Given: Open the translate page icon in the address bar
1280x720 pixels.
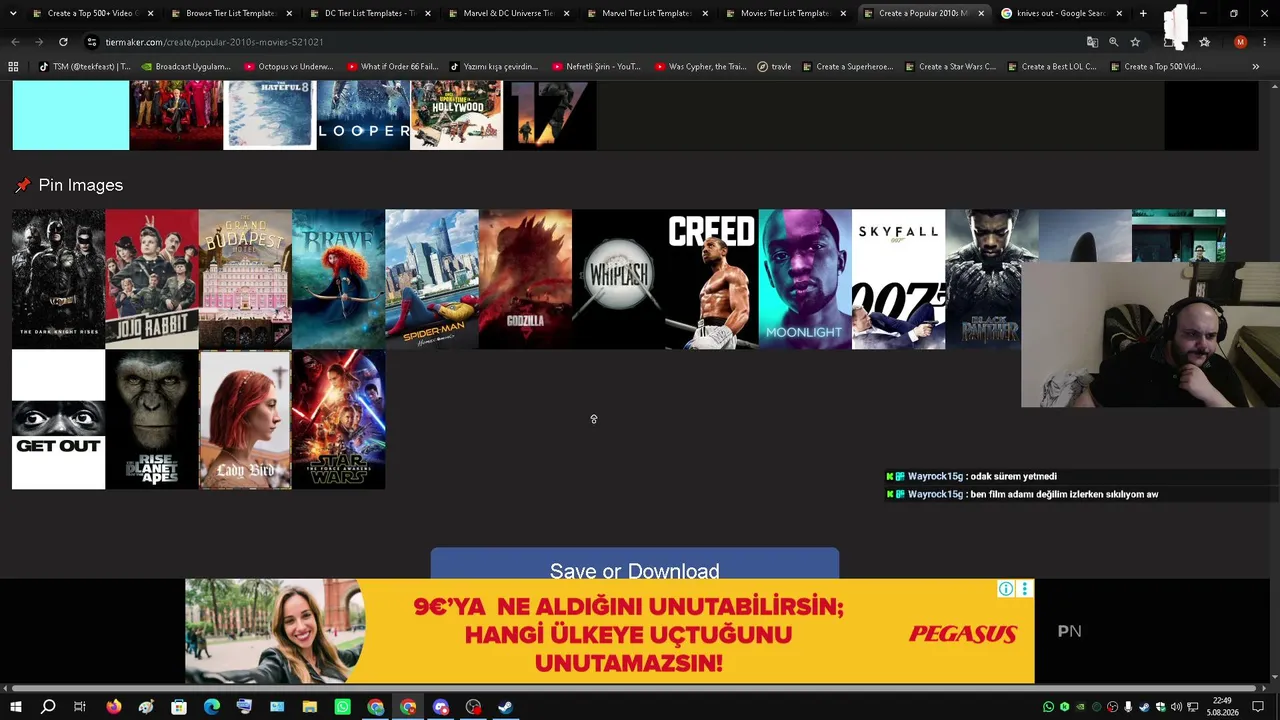Looking at the screenshot, I should pyautogui.click(x=1092, y=42).
